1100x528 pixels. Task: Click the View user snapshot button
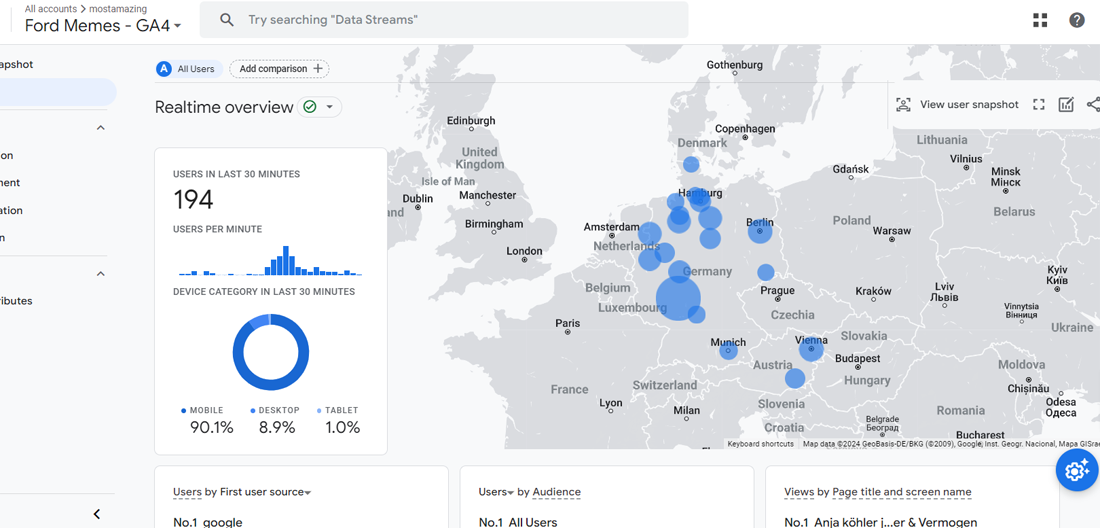pos(957,104)
